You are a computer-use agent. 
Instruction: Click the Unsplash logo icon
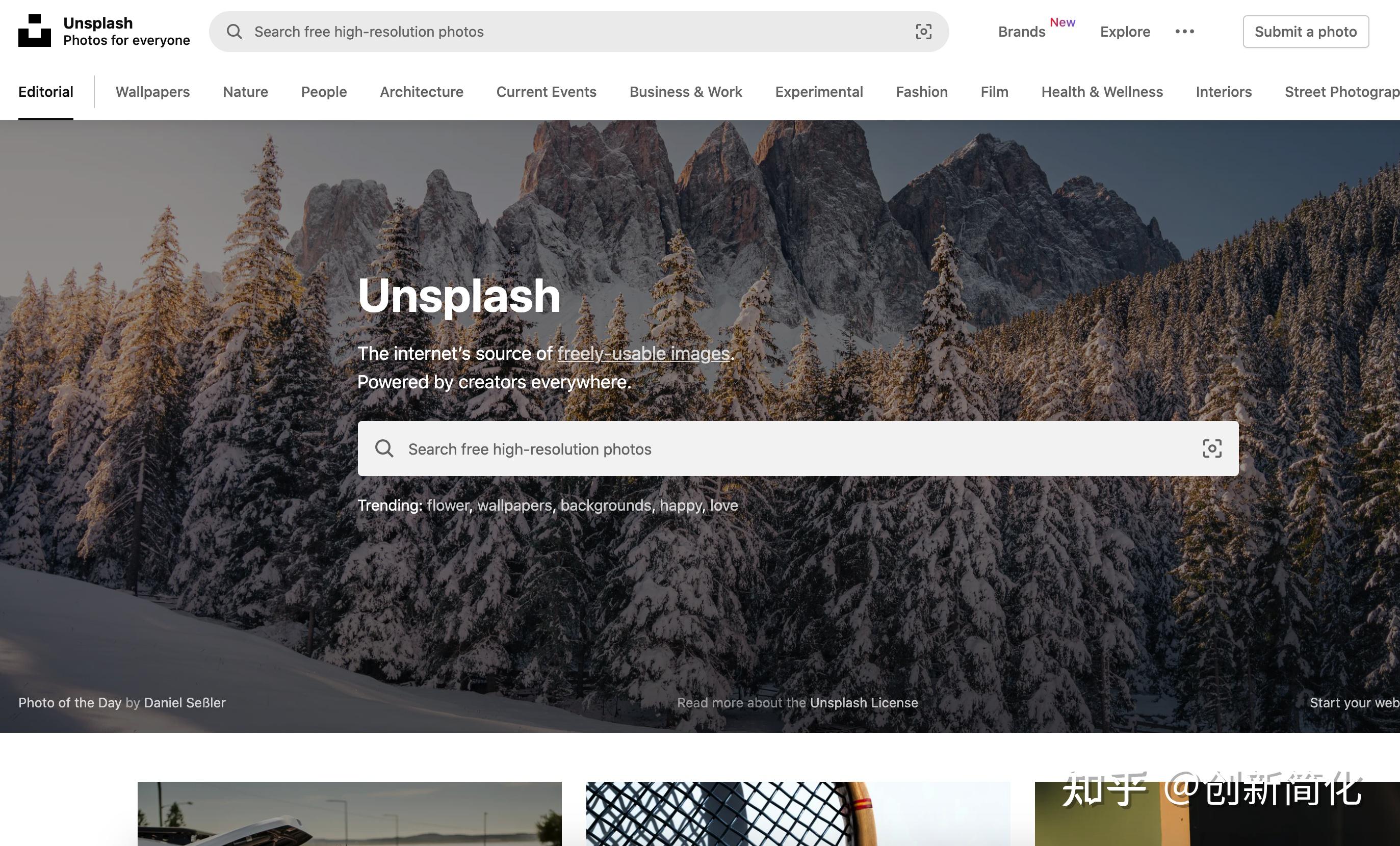[x=34, y=31]
